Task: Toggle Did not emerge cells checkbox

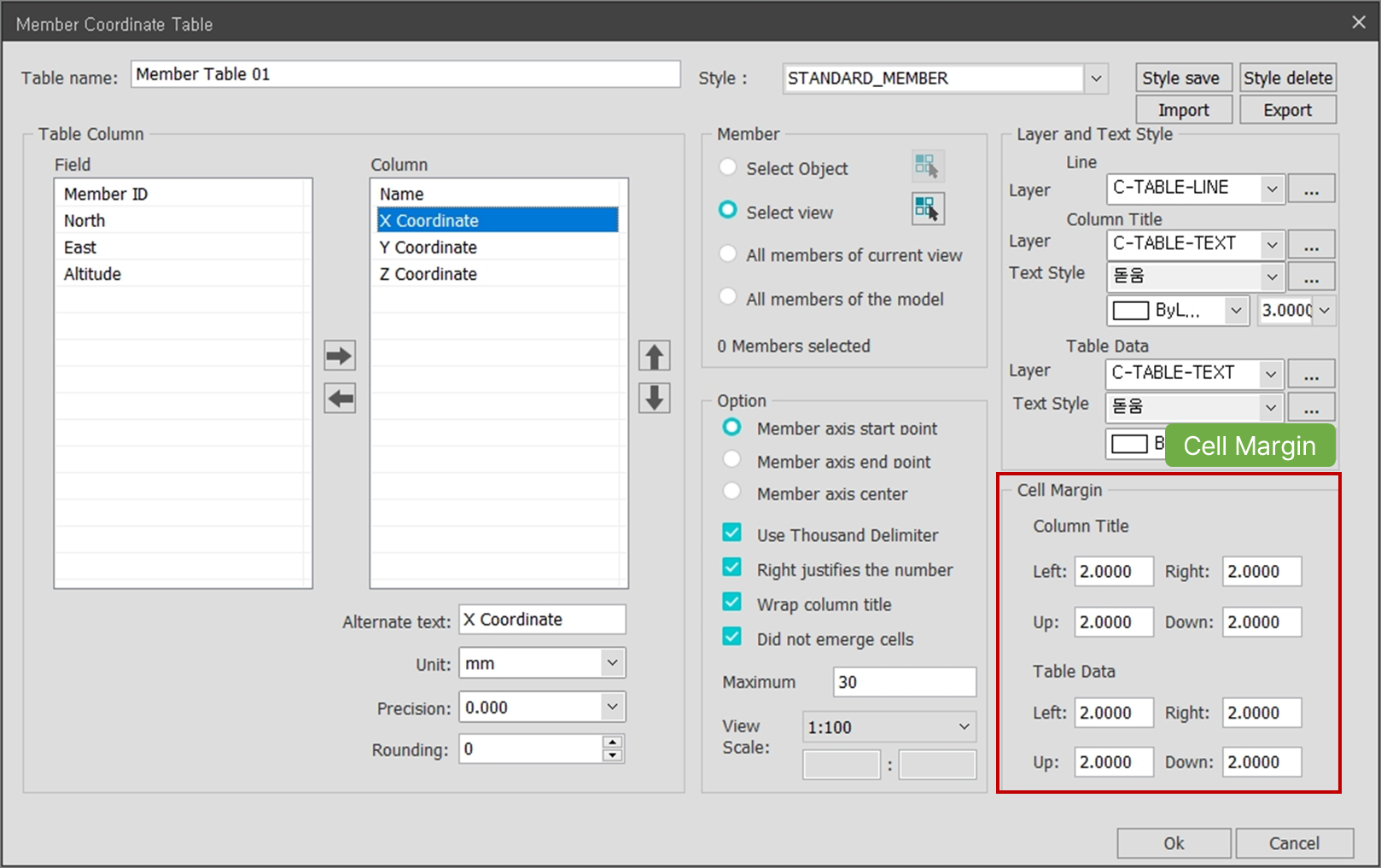Action: coord(731,636)
